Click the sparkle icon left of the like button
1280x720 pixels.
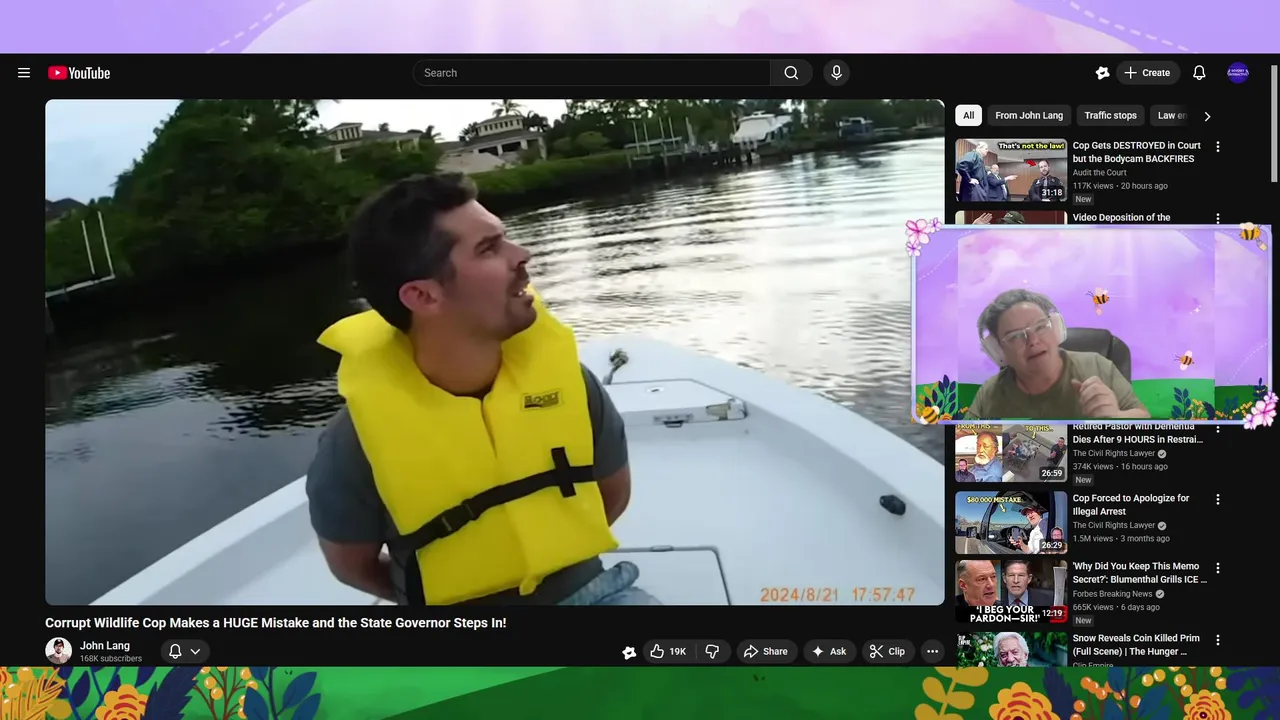click(x=629, y=652)
